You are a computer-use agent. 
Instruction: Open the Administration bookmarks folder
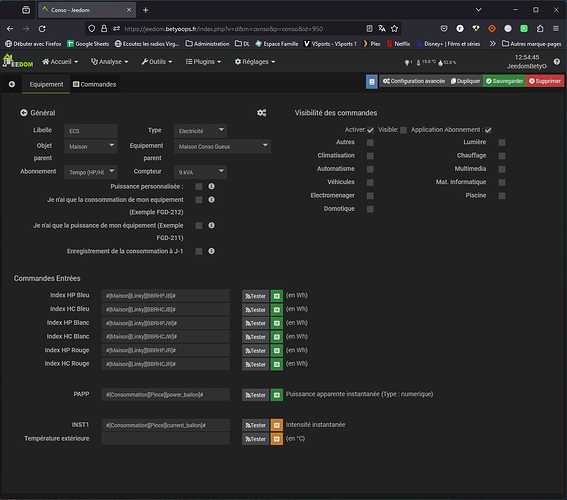click(x=208, y=44)
